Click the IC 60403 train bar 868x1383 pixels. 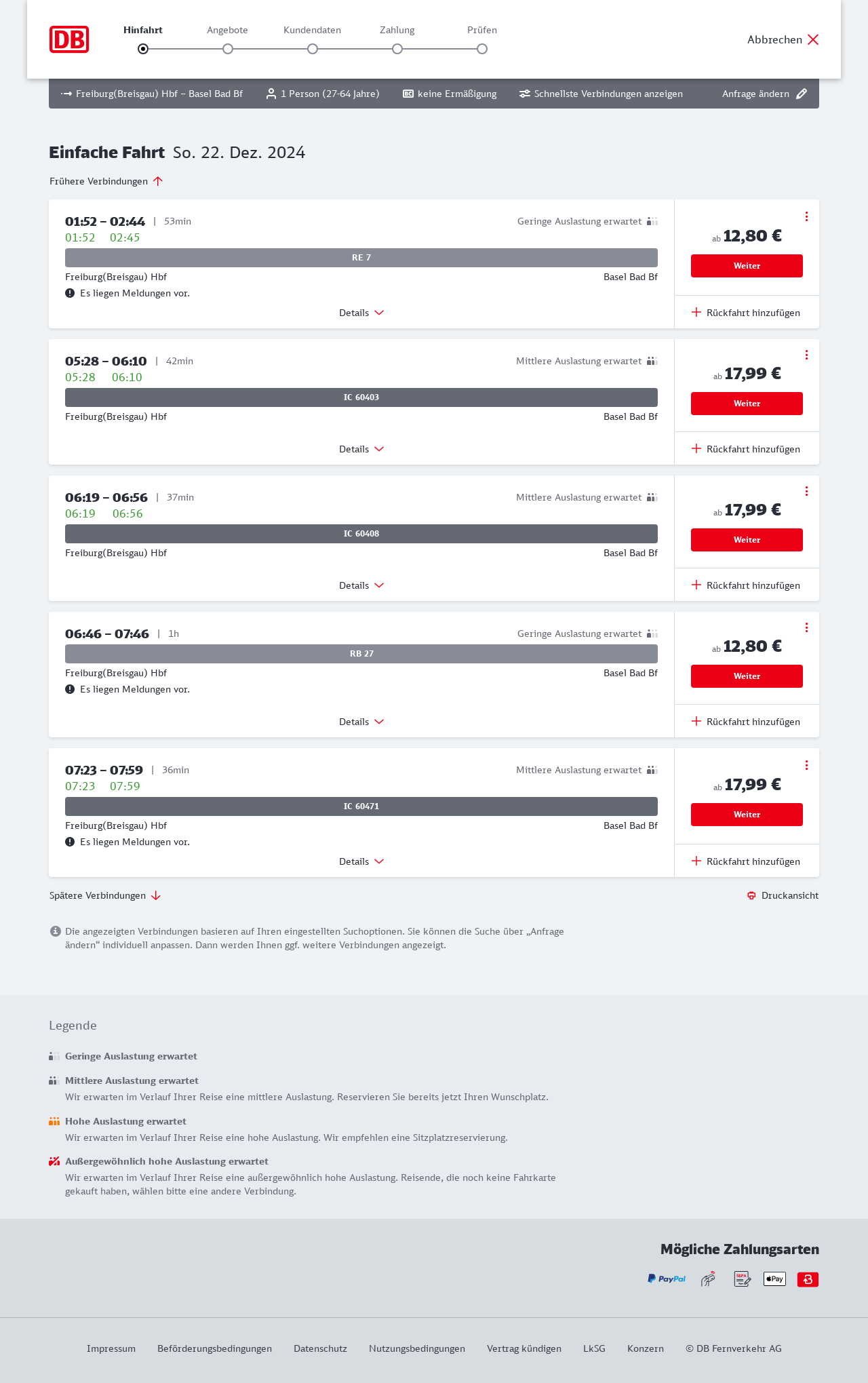361,397
